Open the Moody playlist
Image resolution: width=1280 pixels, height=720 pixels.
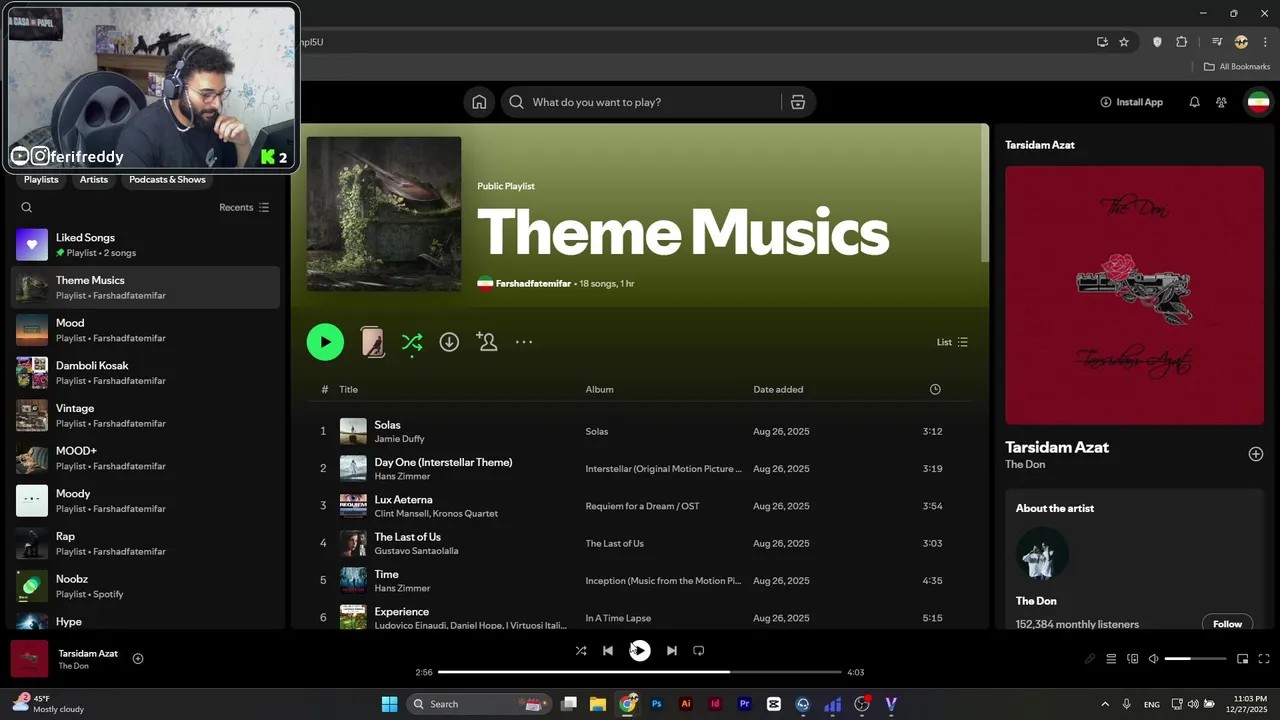click(145, 501)
